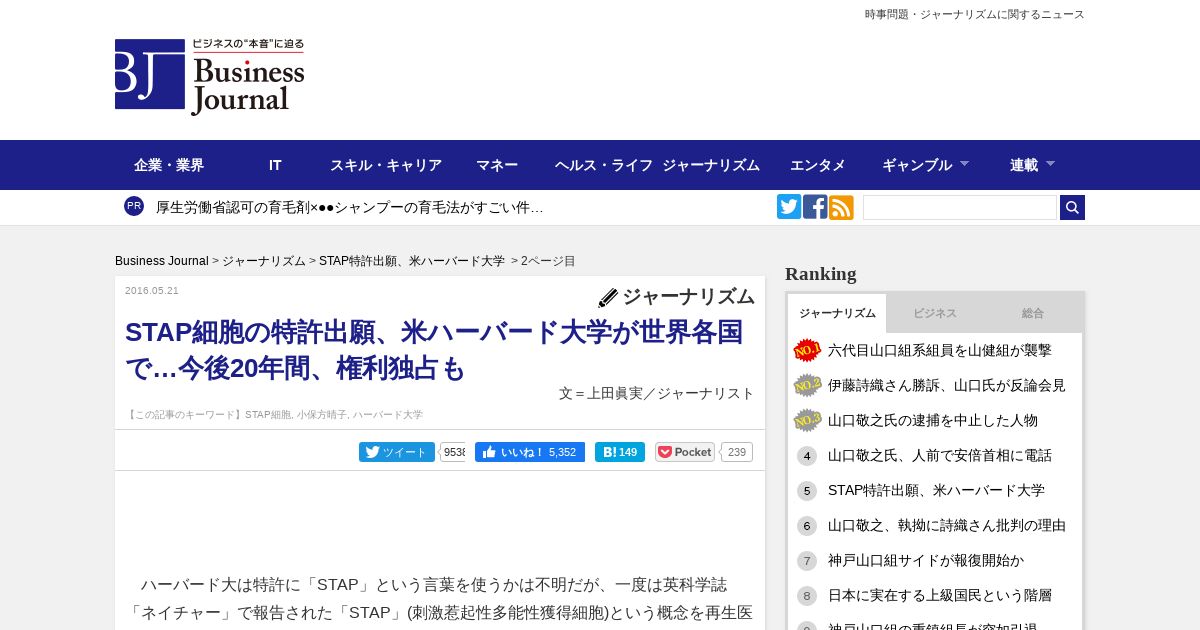Click the tweet count bubble
This screenshot has width=1200, height=630.
click(x=453, y=452)
